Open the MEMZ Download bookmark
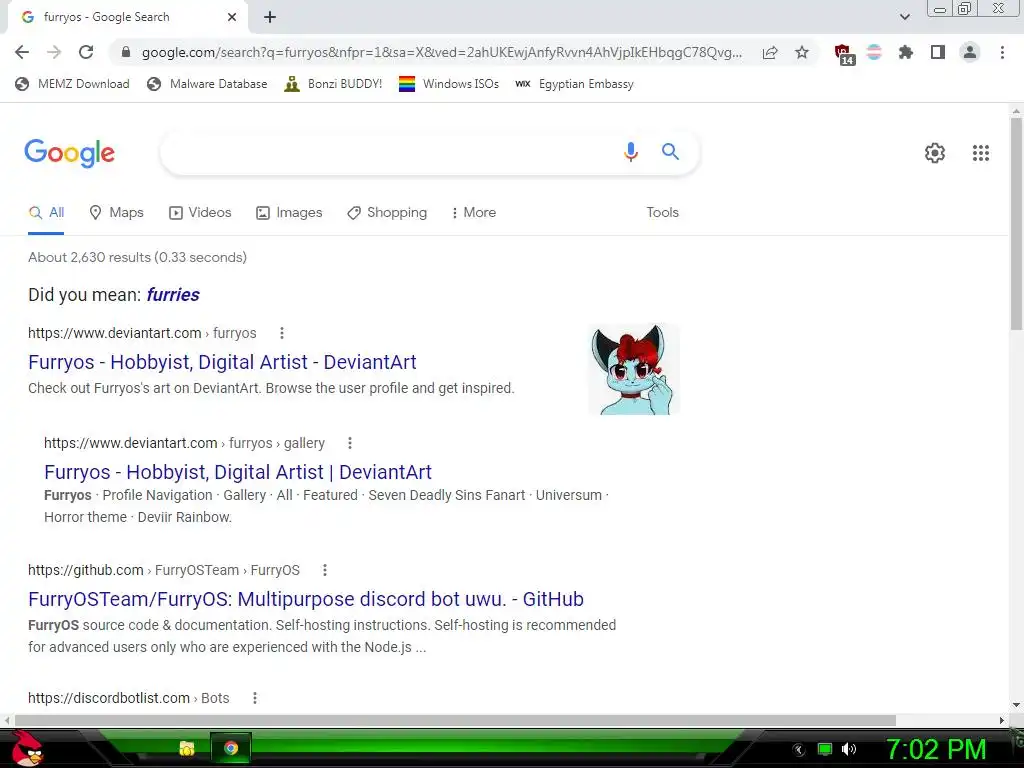This screenshot has width=1024, height=768. [x=72, y=84]
